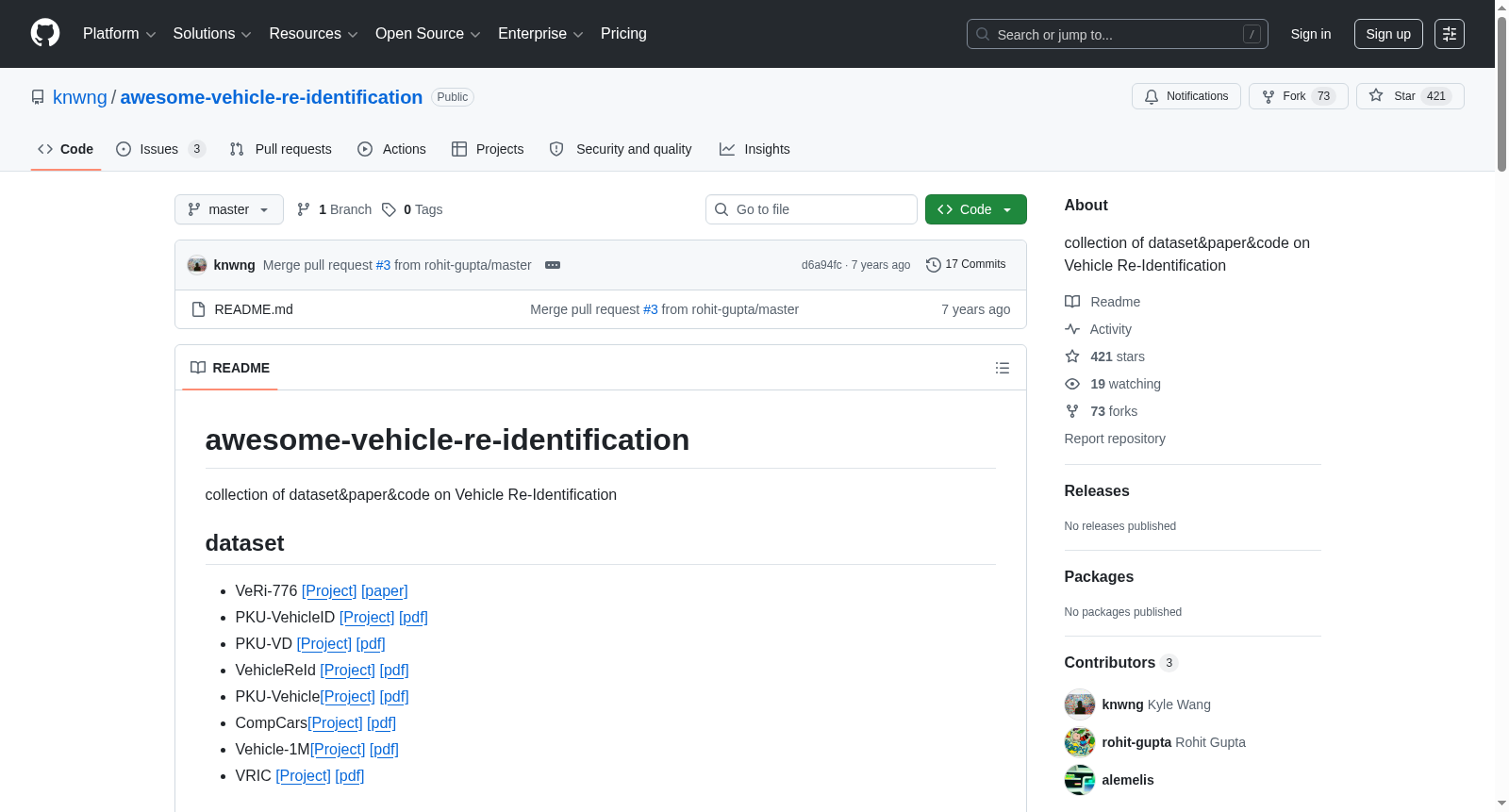Expand the Platform menu
Image resolution: width=1509 pixels, height=812 pixels.
point(119,34)
